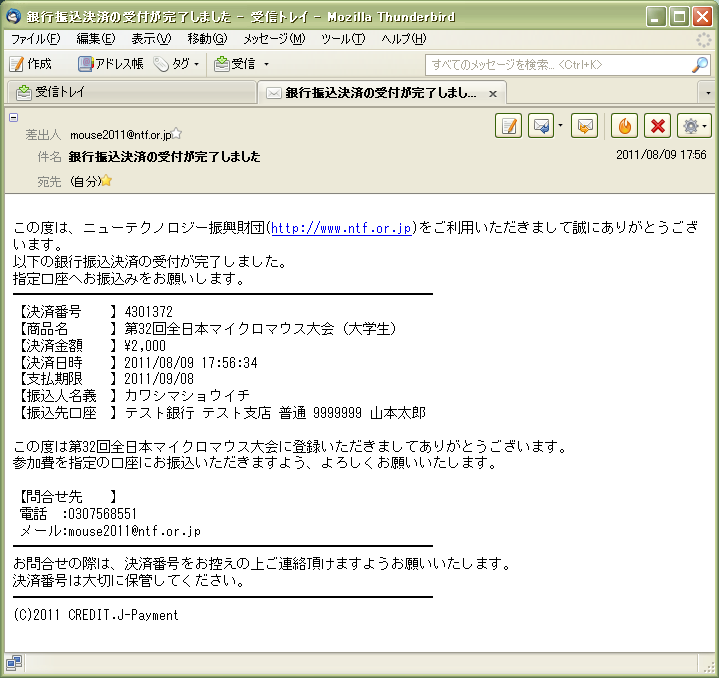
Task: Mark message as junk flame icon
Action: [x=624, y=126]
